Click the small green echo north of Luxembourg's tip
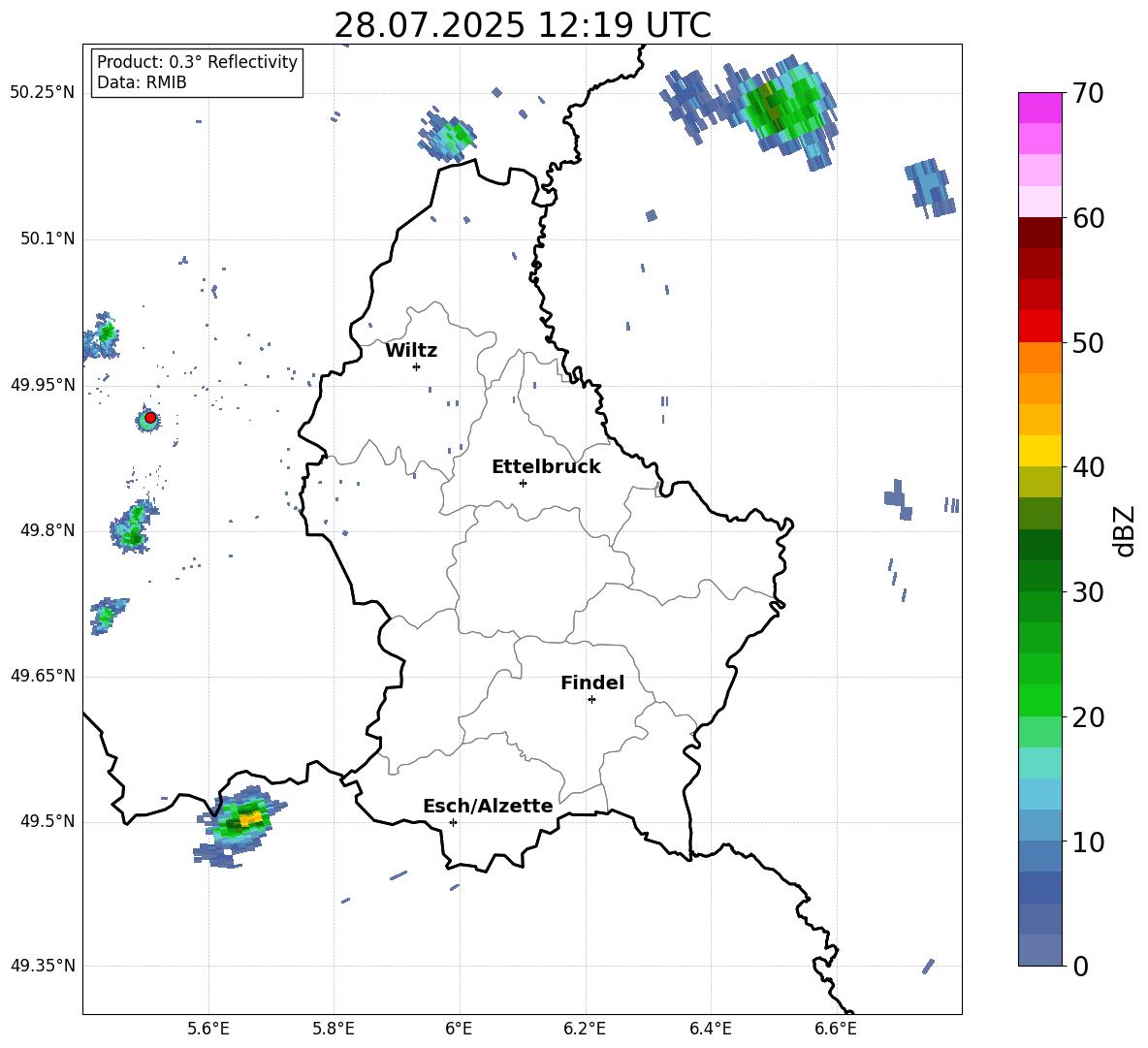This screenshot has height=1048, width=1148. pyautogui.click(x=448, y=135)
